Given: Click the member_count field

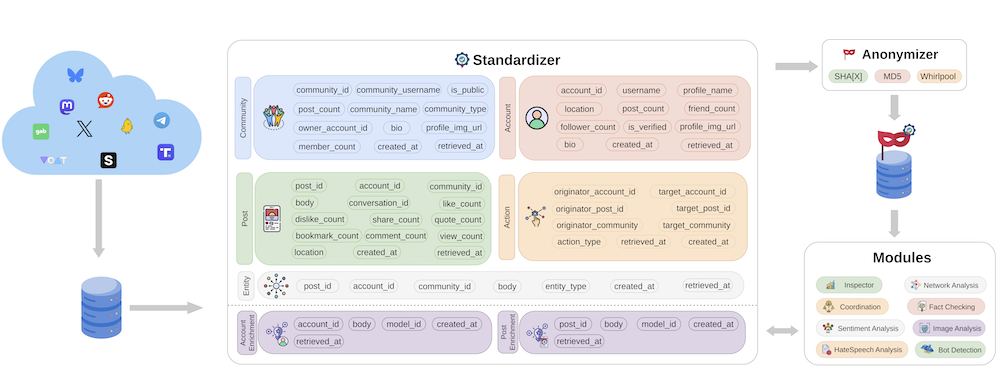Looking at the screenshot, I should point(327,147).
